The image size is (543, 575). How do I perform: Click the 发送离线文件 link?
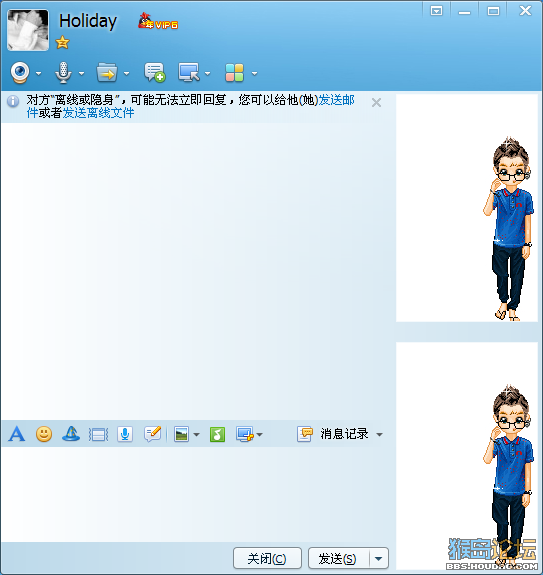tap(98, 113)
